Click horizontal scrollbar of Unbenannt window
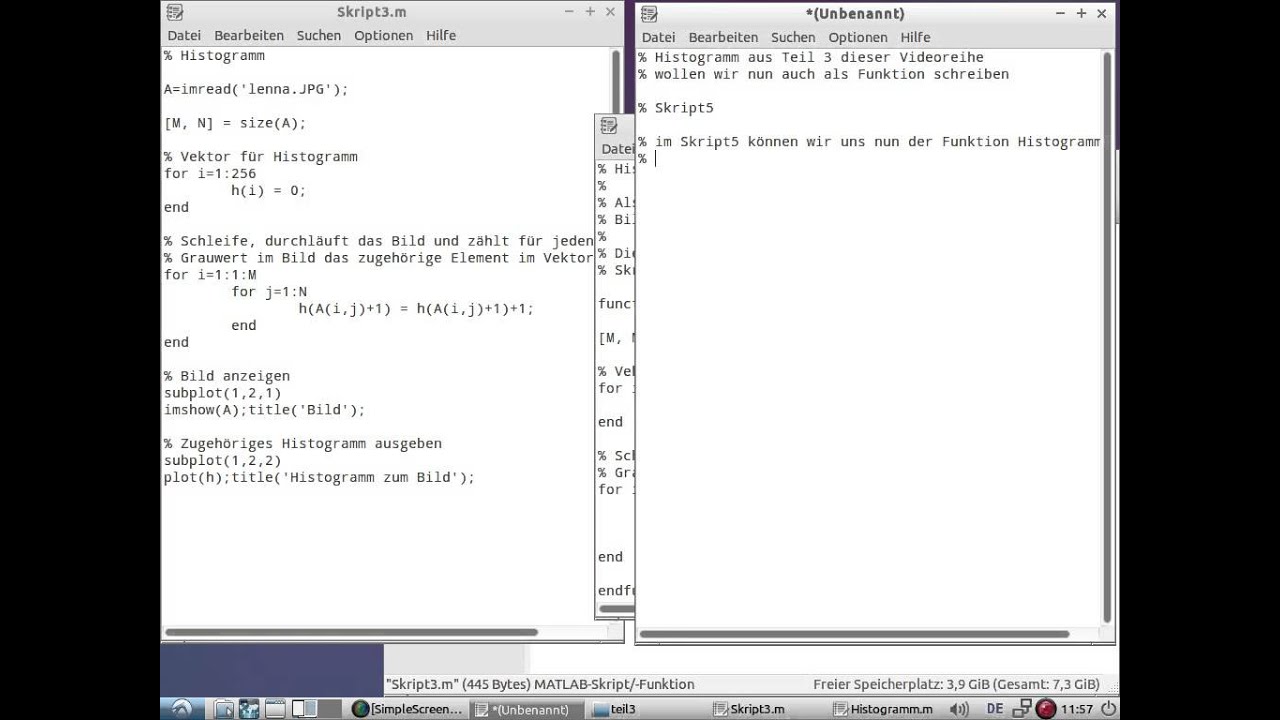The height and width of the screenshot is (720, 1280). point(856,634)
